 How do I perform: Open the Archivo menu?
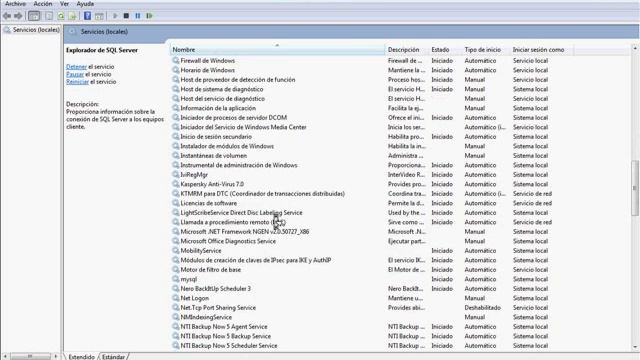(x=16, y=4)
